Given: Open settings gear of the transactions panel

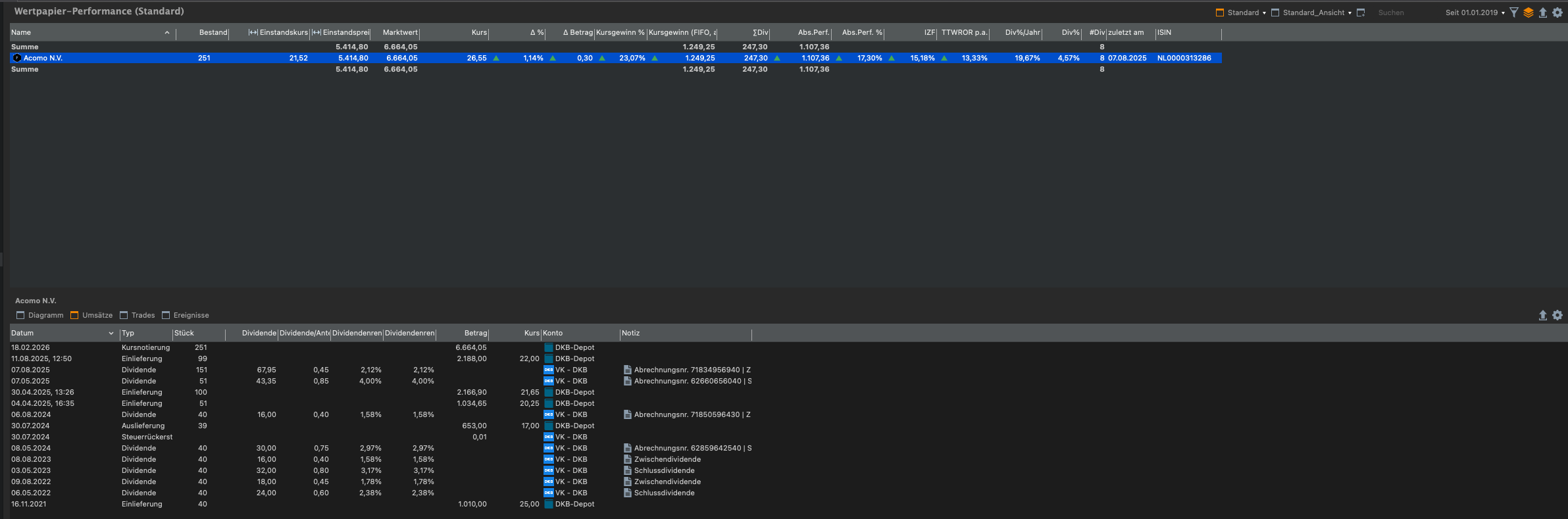Looking at the screenshot, I should click(x=1557, y=315).
